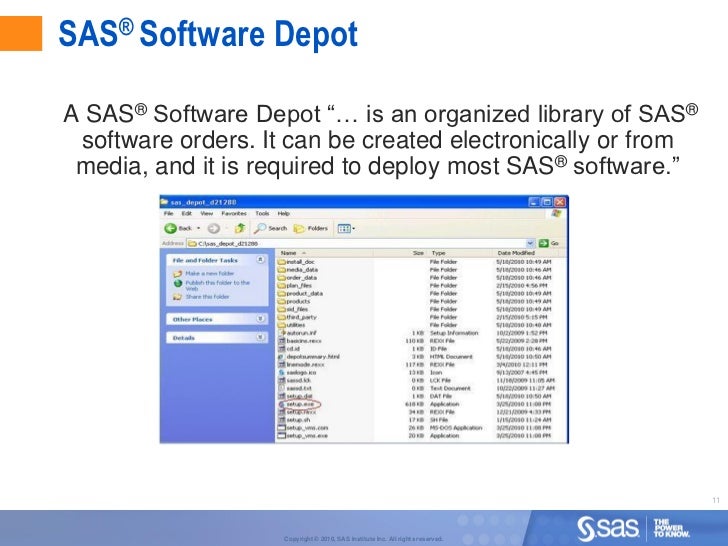This screenshot has height=546, width=728.
Task: Sort by the Size column header
Action: 400,253
